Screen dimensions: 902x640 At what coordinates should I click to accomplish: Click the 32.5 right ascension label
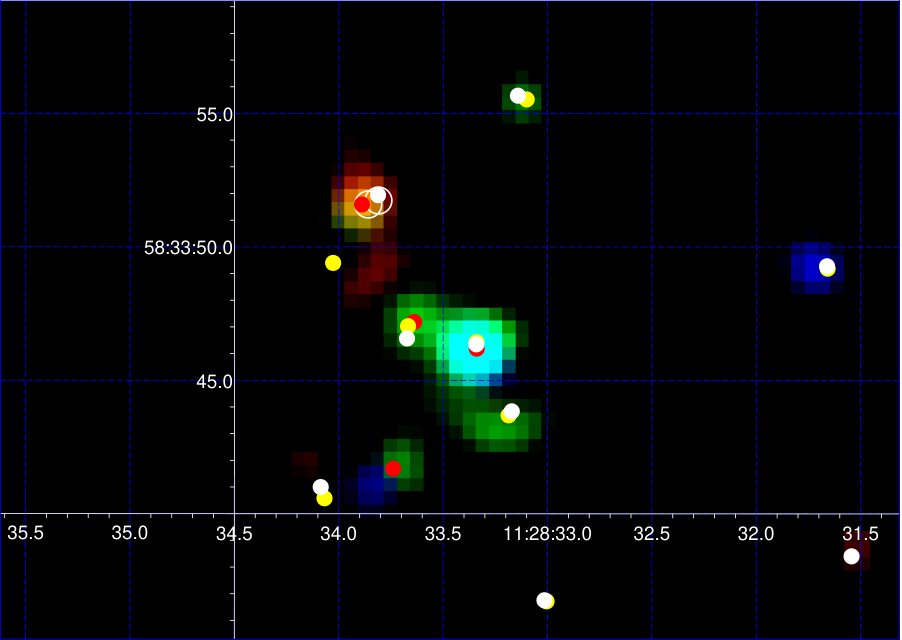point(652,535)
